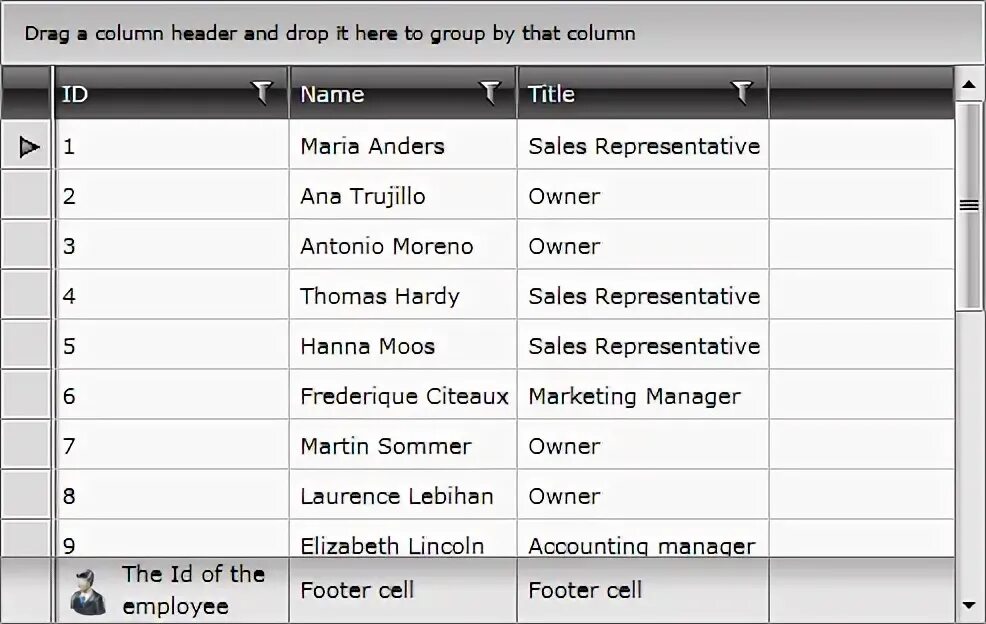Click the vertical scrollbar thumb
The image size is (986, 624).
pos(968,205)
